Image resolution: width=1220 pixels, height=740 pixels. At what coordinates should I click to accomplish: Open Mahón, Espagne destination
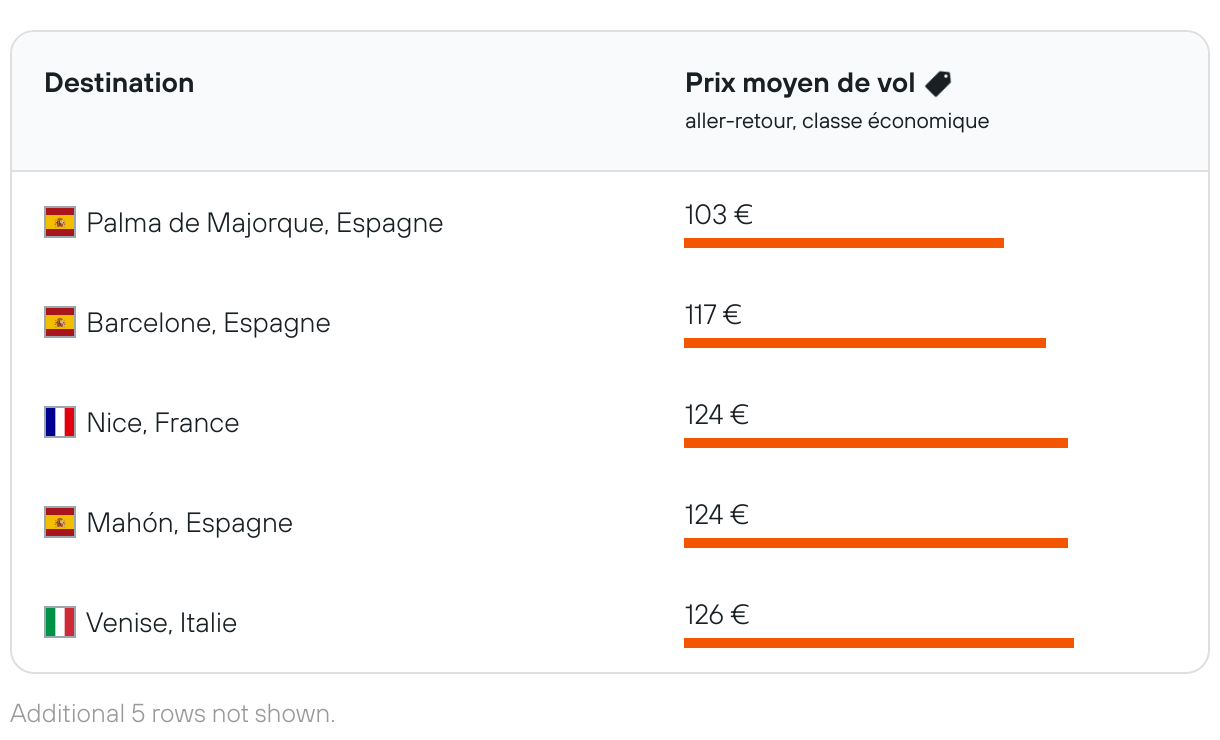pos(189,523)
